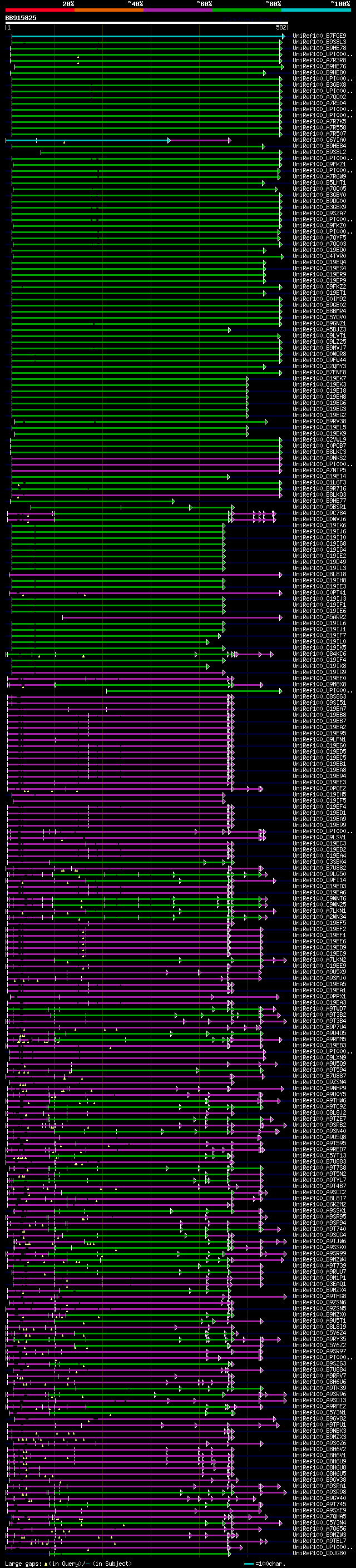
Task: Click hit label UniRef100_Q9FW44
Action: click(x=319, y=360)
